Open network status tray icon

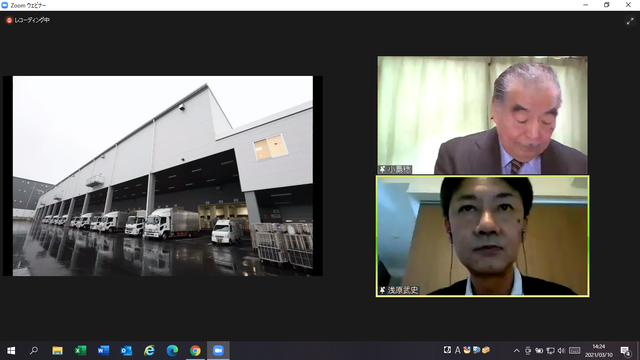tap(550, 351)
